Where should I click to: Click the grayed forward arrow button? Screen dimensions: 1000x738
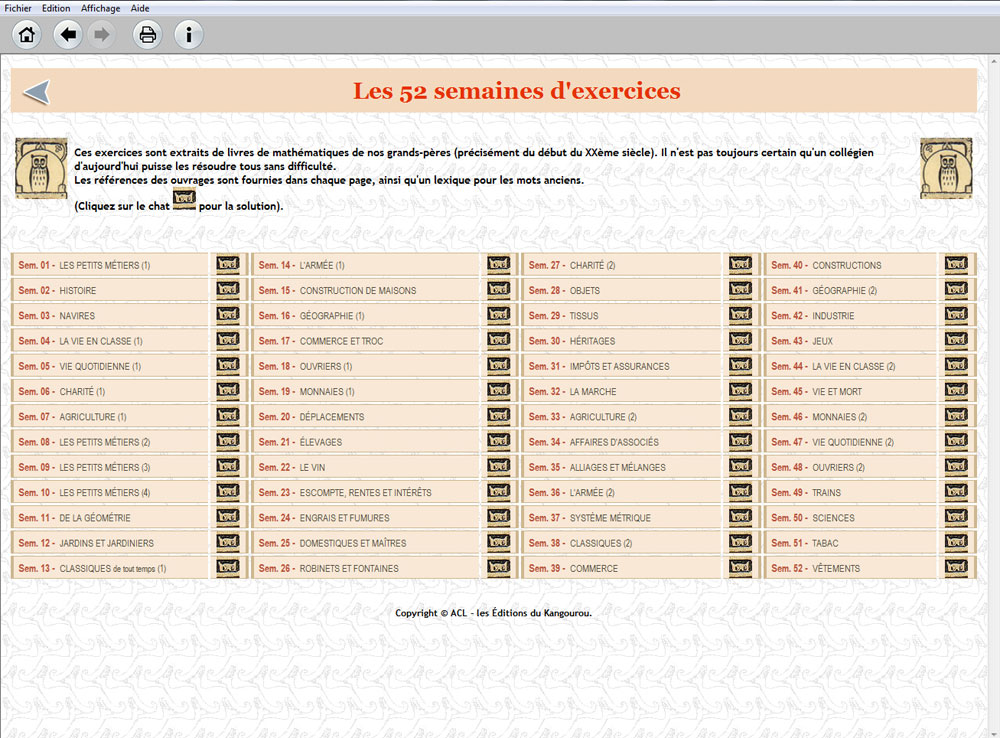[101, 35]
